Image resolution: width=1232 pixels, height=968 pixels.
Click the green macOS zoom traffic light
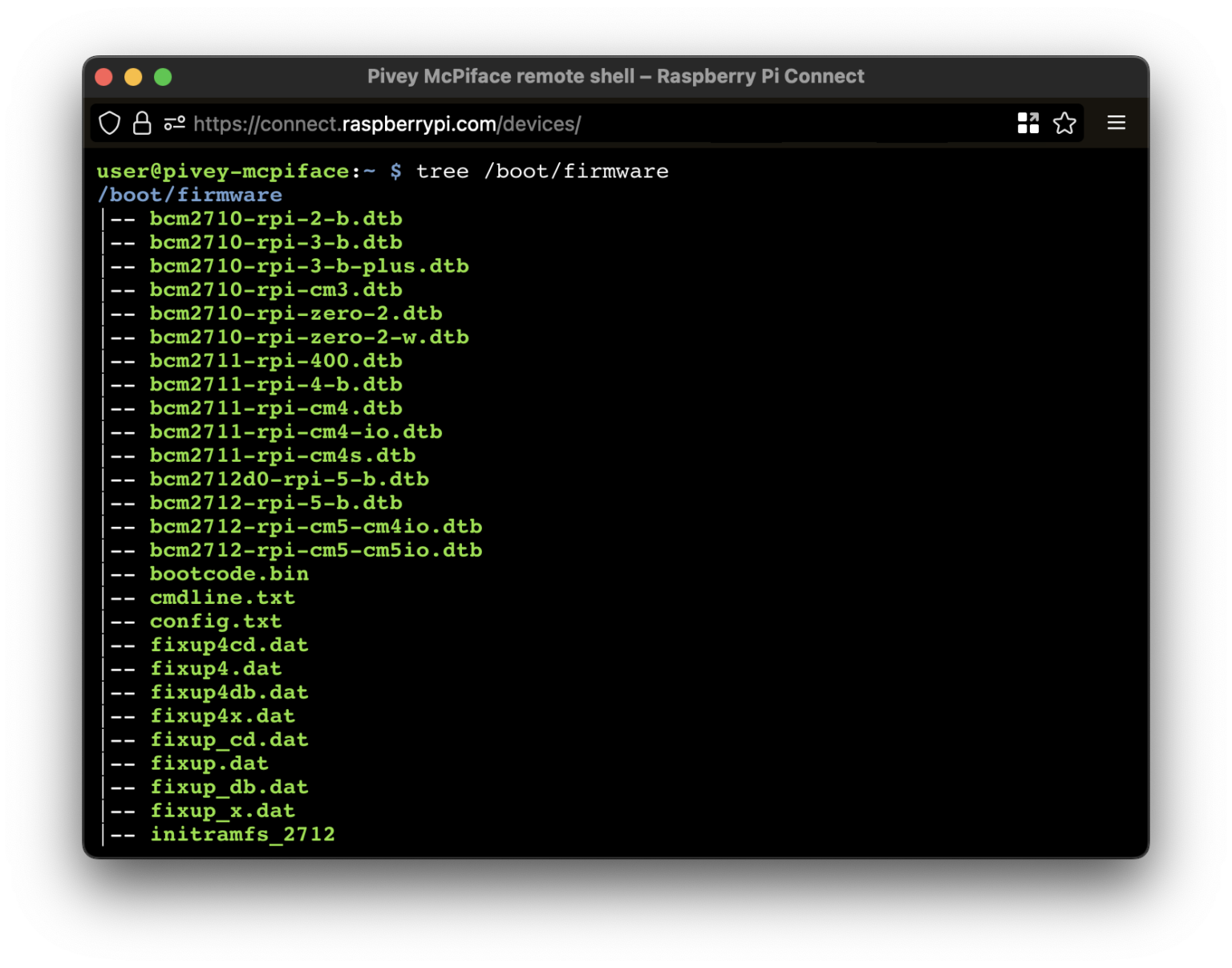[162, 76]
